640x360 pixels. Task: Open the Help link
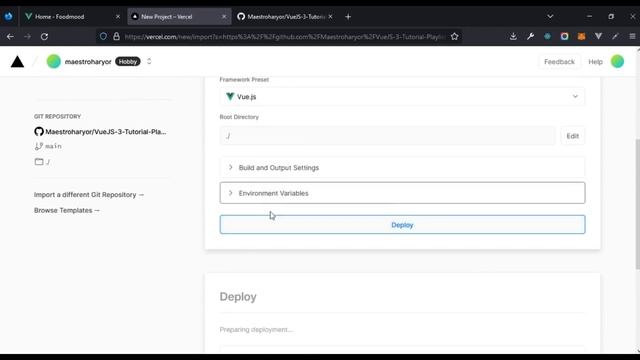tap(595, 62)
